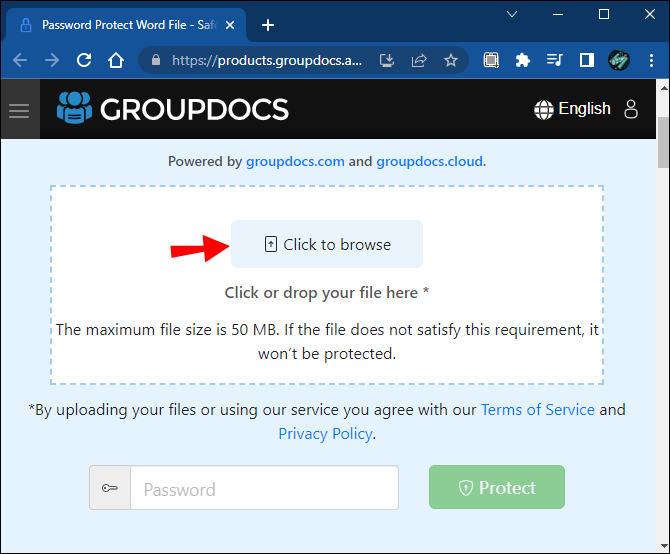Screen dimensions: 670x554
Task: Toggle the browser side panel icon
Action: (x=587, y=60)
